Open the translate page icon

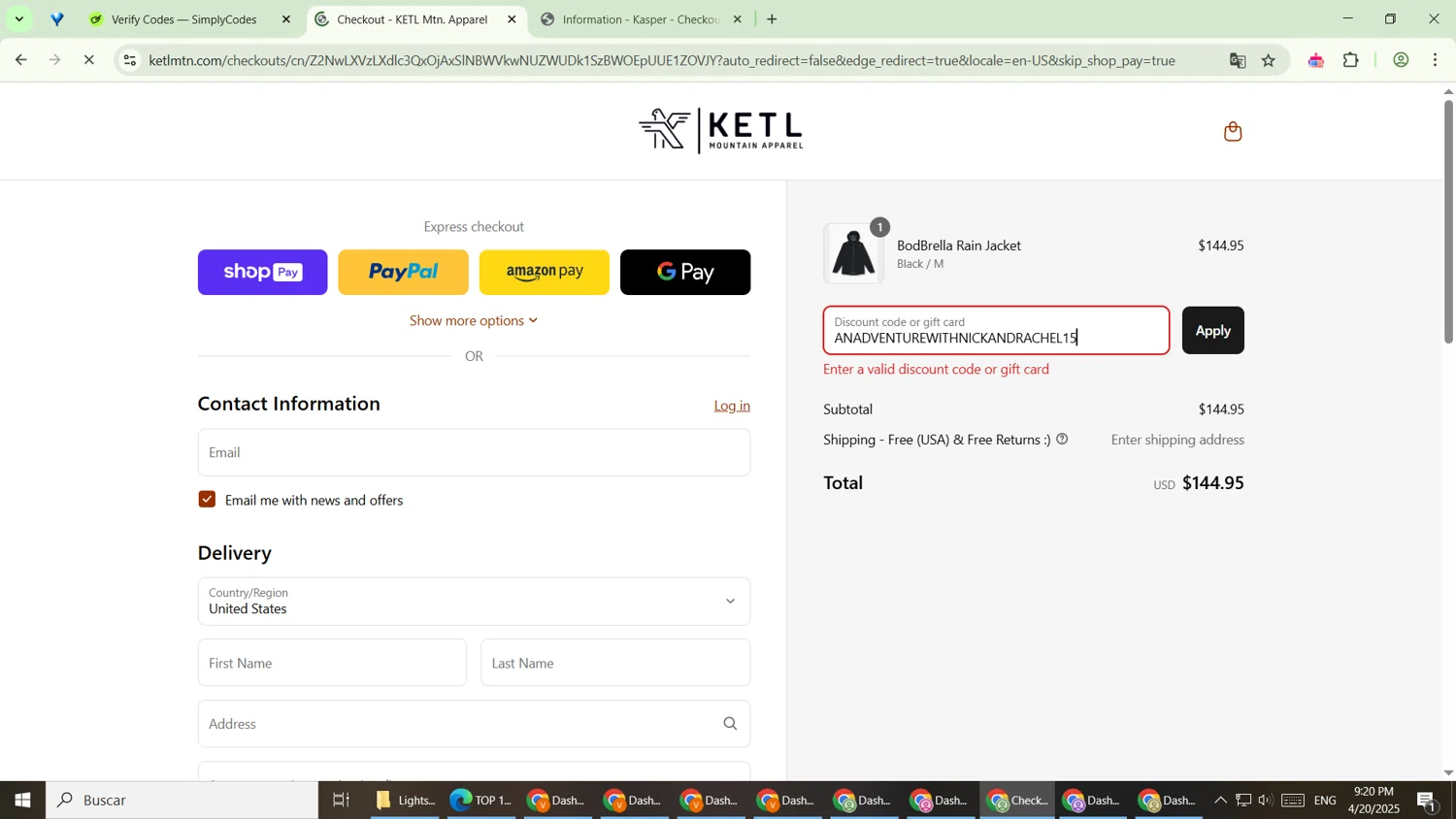click(x=1238, y=60)
